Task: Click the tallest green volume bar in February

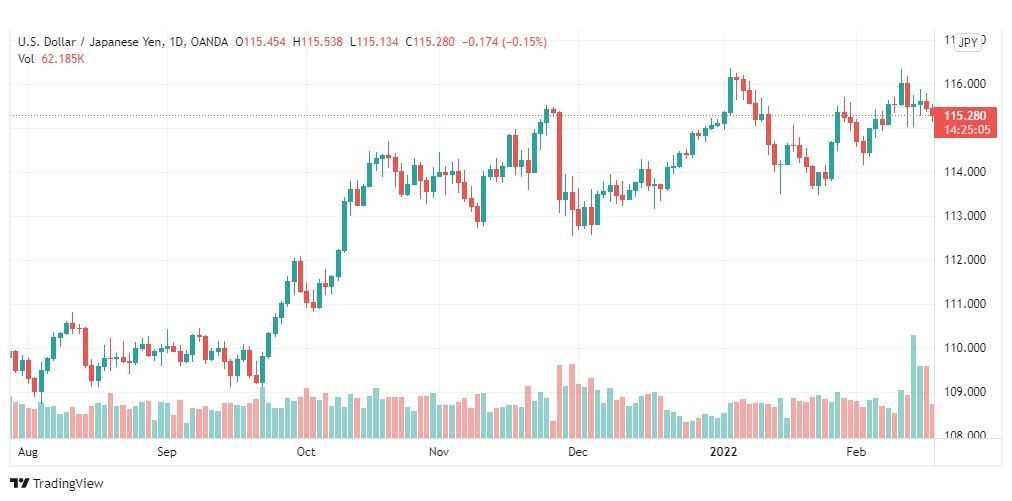Action: pos(913,386)
